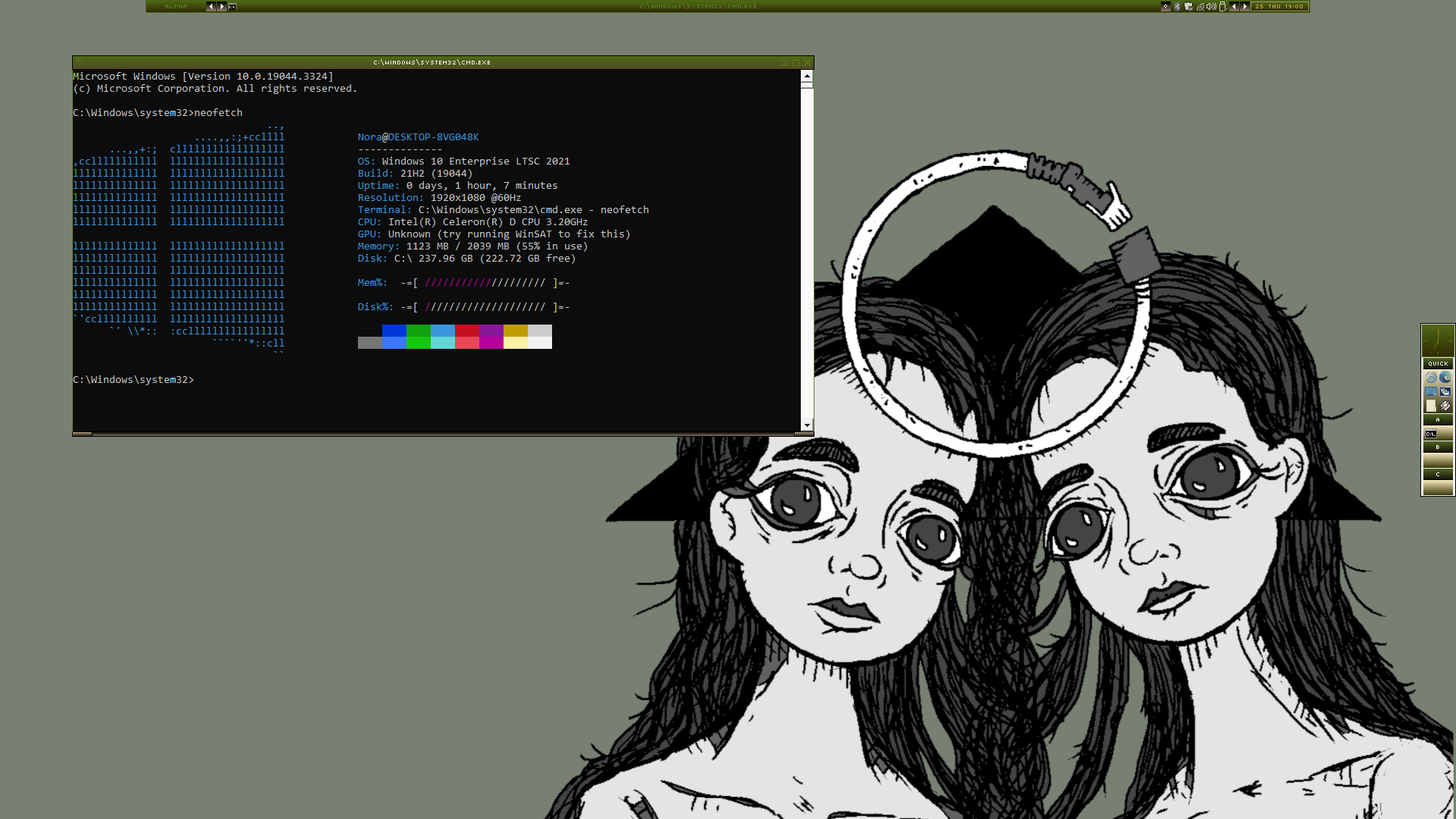1456x819 pixels.
Task: Click the CPU: Intel(R) Celeron(R) line
Action: 472,222
